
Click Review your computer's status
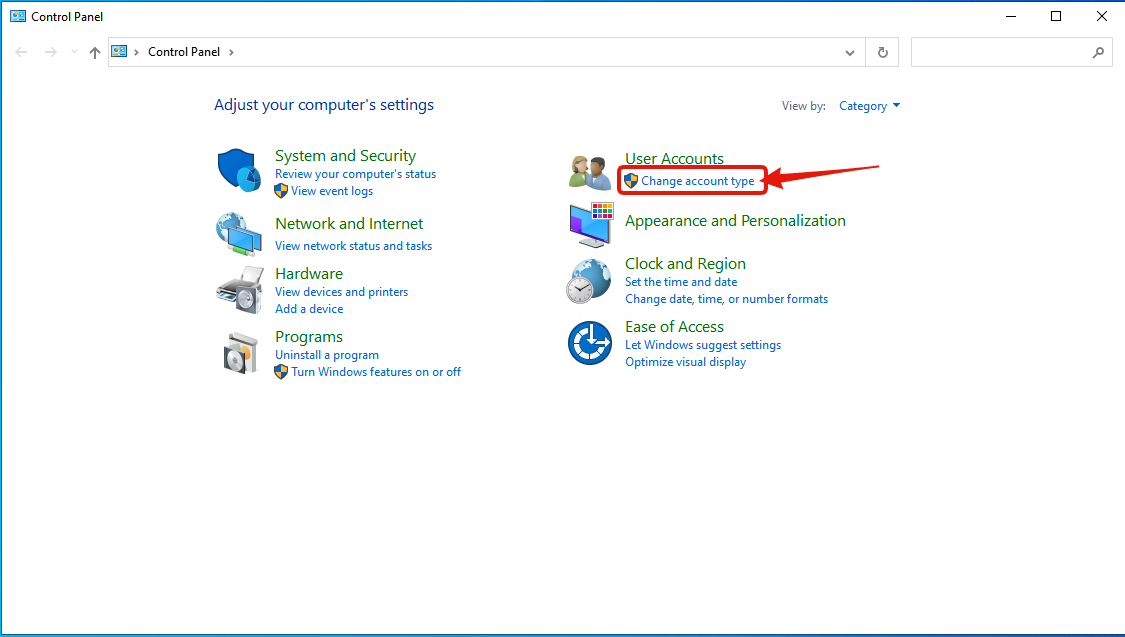[x=355, y=174]
